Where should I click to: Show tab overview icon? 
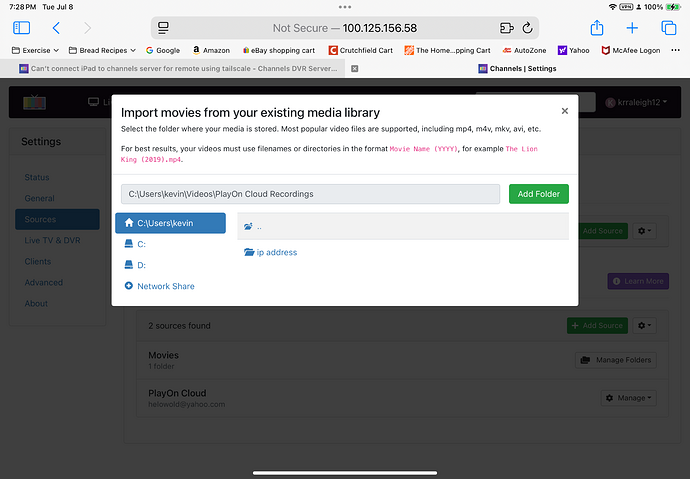[667, 28]
